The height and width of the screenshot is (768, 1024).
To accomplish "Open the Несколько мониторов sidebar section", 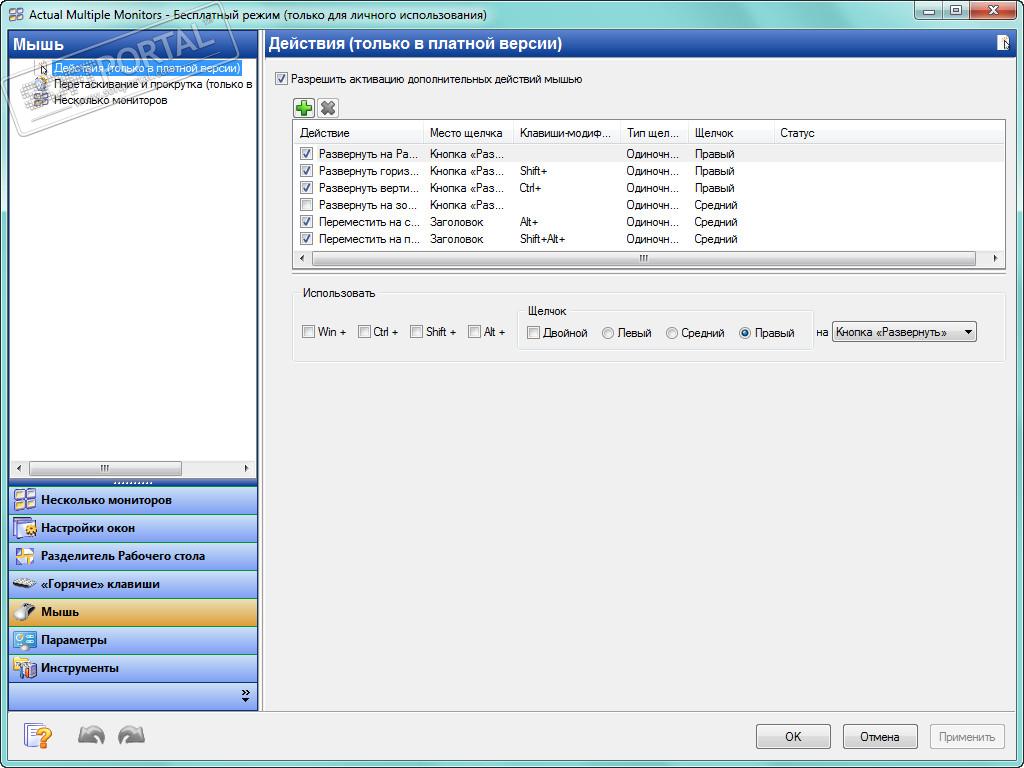I will (x=133, y=500).
